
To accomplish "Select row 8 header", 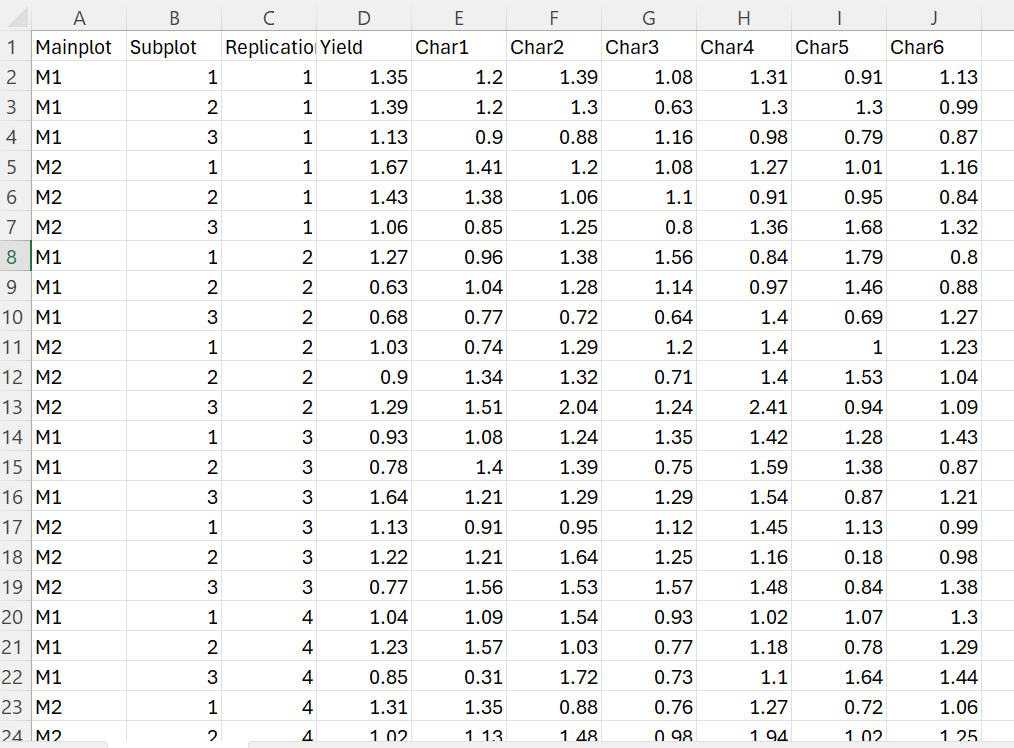I will pyautogui.click(x=12, y=257).
